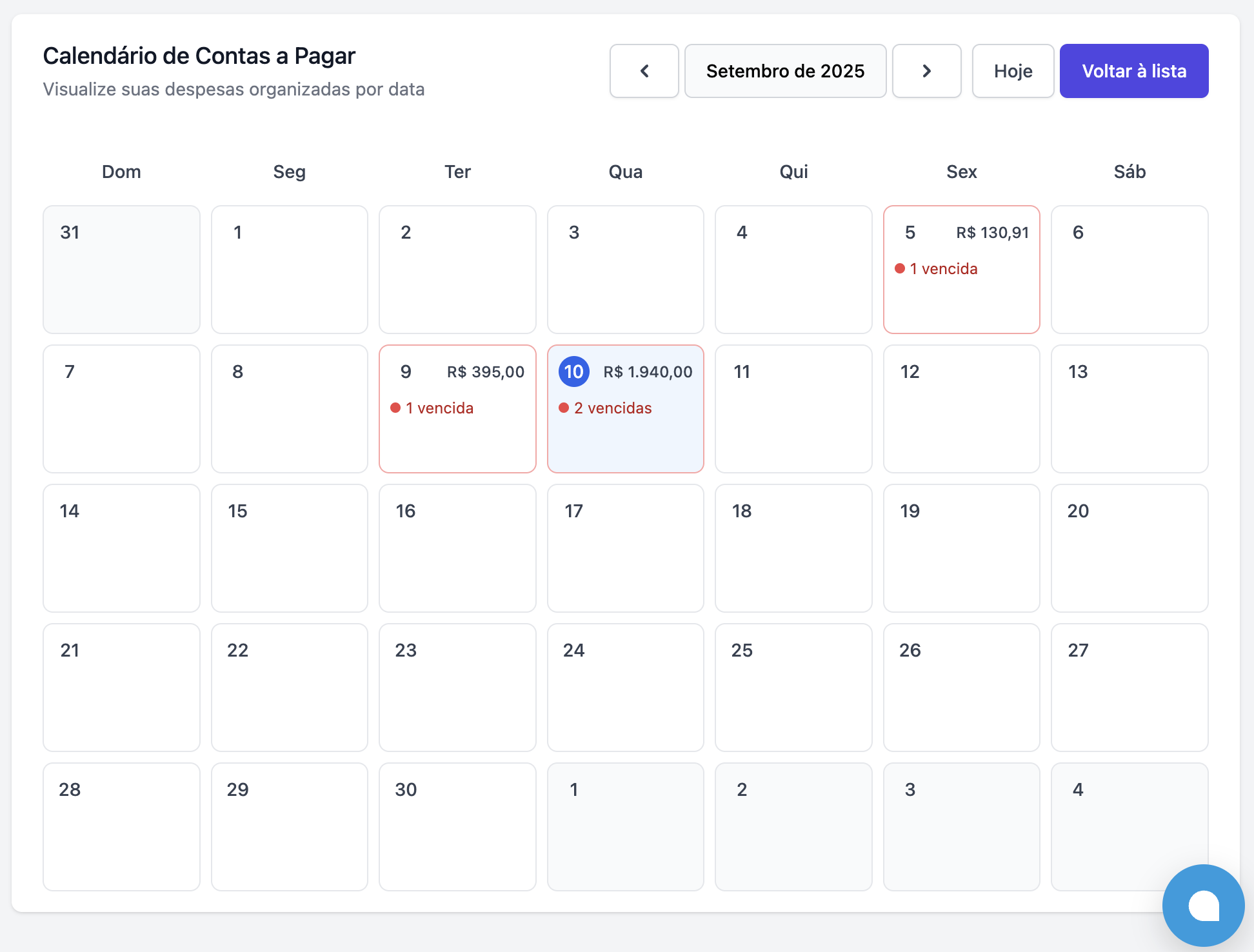
Task: Open the '1 vencida' label on day 5
Action: (x=943, y=269)
